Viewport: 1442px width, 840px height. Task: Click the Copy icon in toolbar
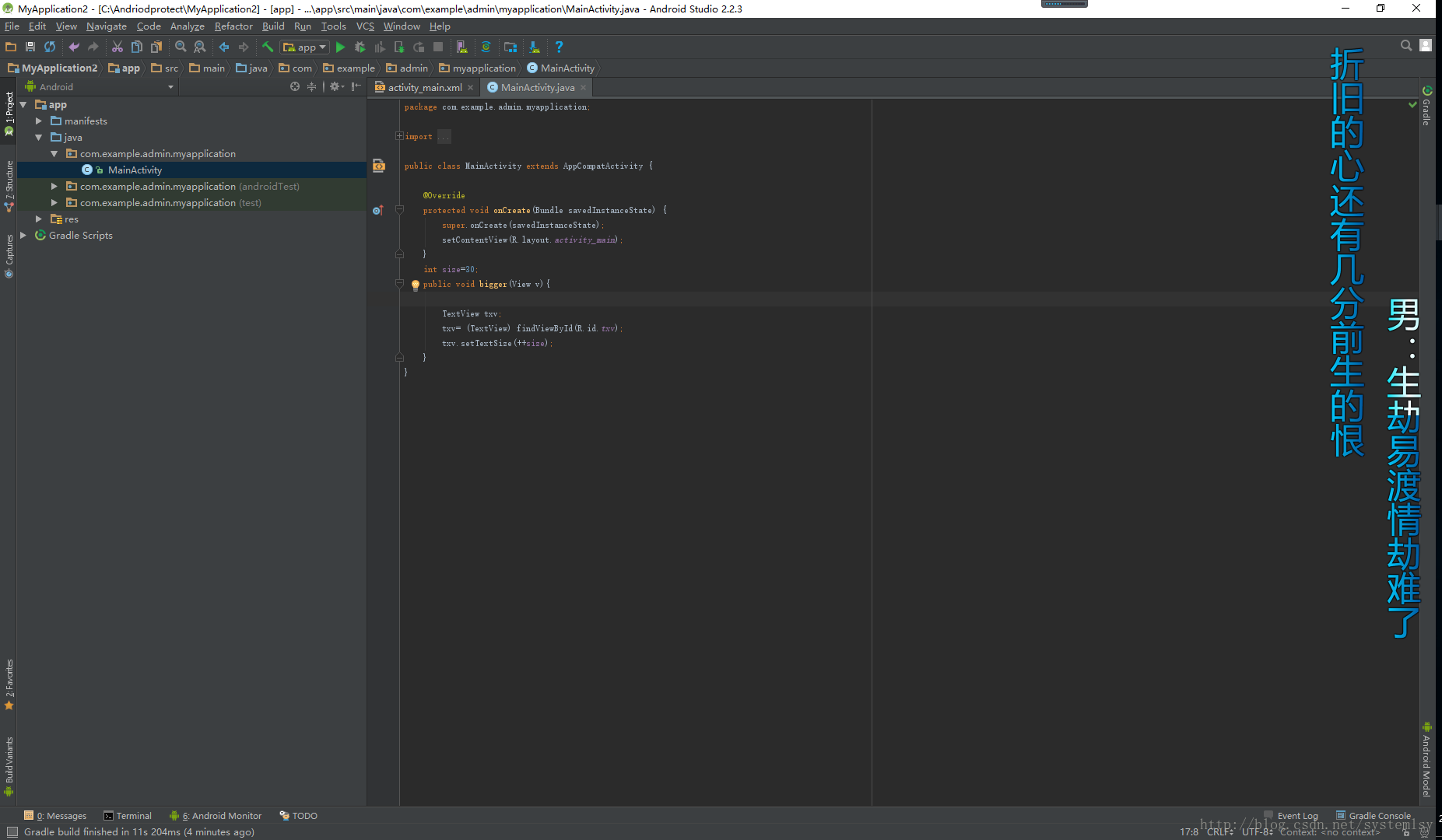click(137, 47)
